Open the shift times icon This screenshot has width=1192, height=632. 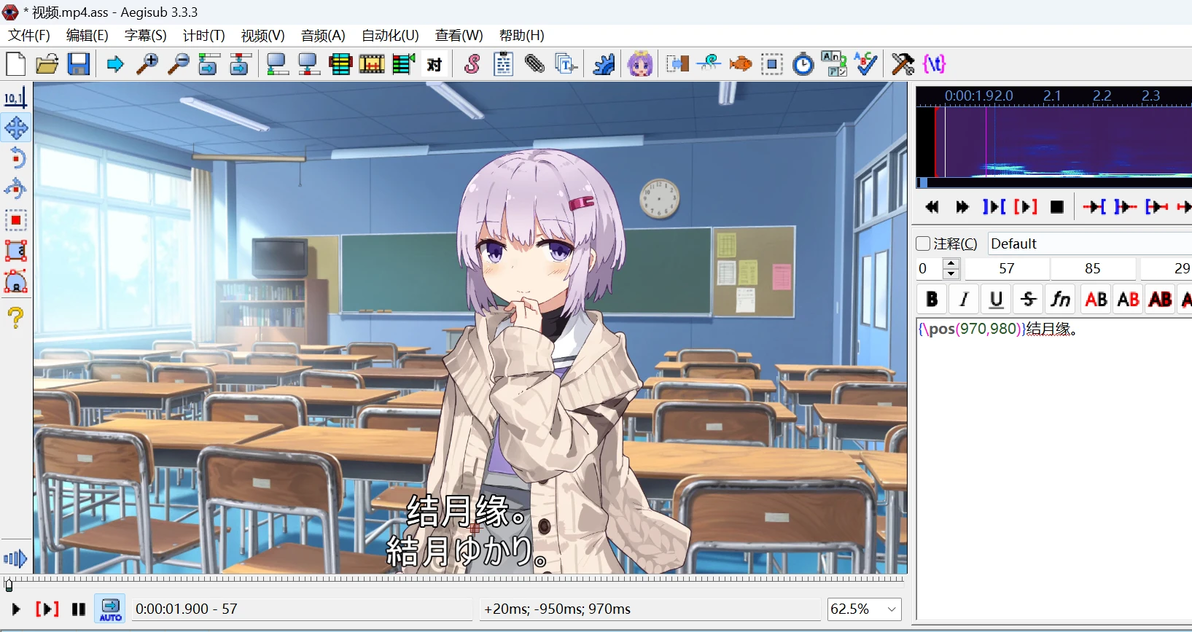[x=677, y=65]
